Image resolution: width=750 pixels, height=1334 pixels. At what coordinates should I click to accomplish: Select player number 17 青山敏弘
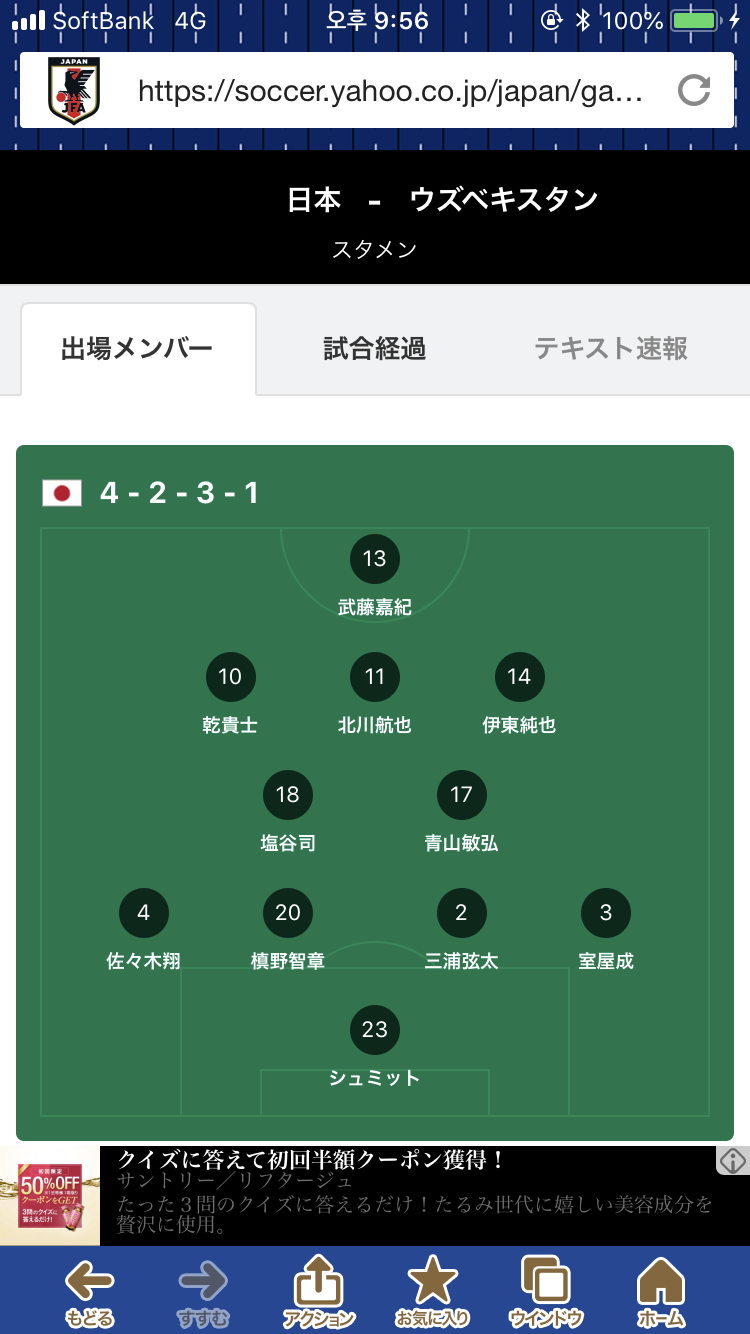461,795
